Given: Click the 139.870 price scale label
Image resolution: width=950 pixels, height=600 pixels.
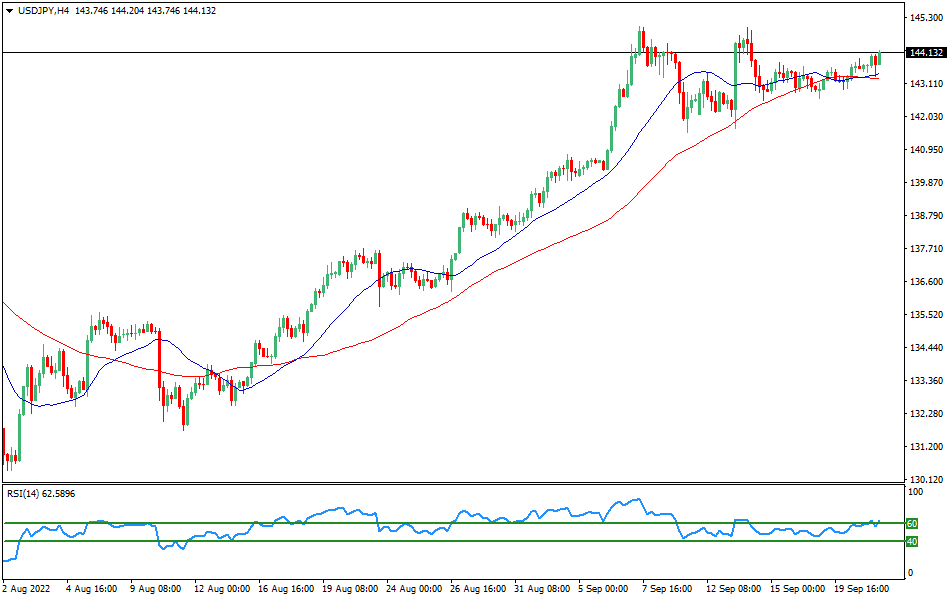Looking at the screenshot, I should [926, 183].
